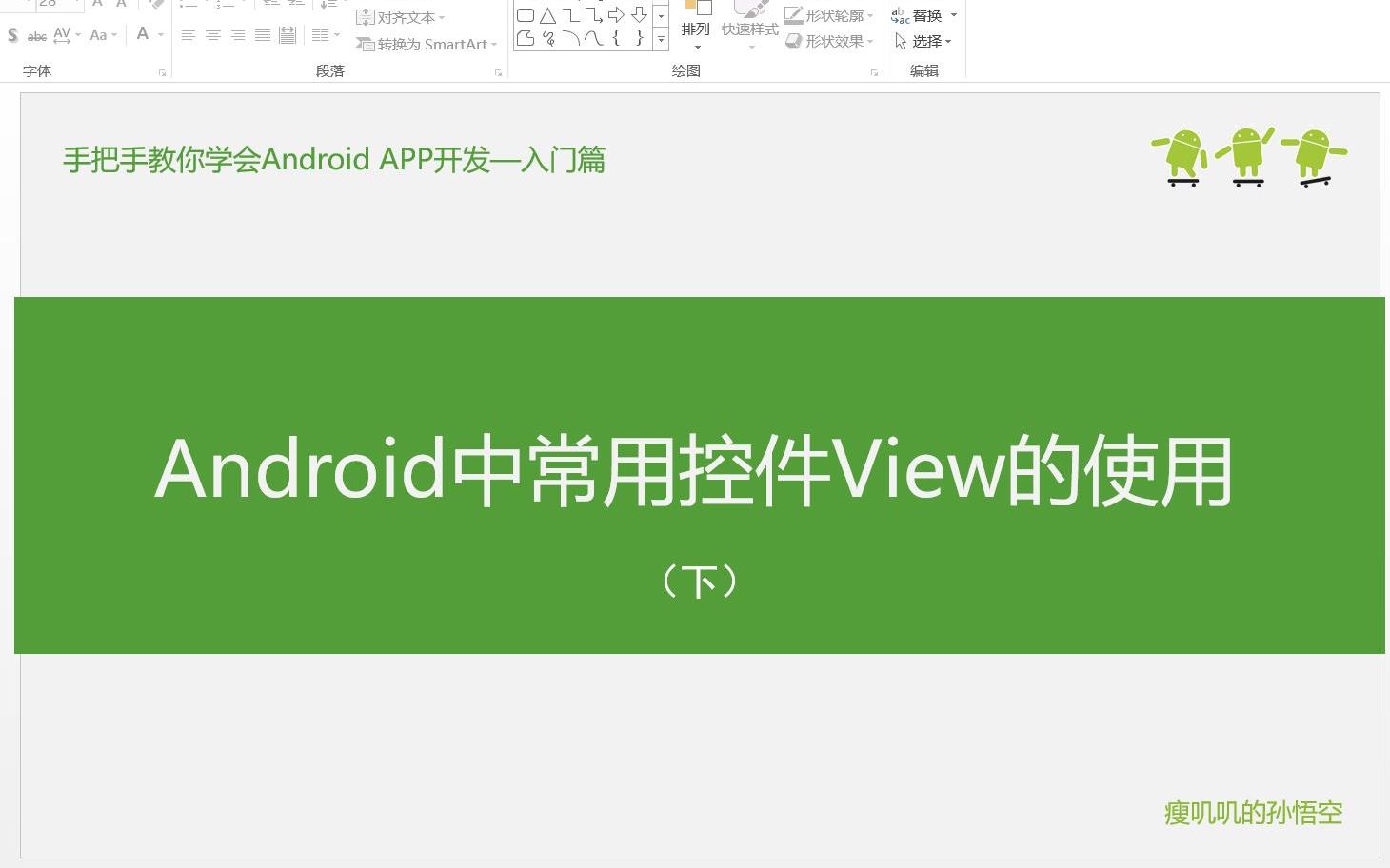Select the scribble shape tool
The width and height of the screenshot is (1390, 868).
(548, 38)
